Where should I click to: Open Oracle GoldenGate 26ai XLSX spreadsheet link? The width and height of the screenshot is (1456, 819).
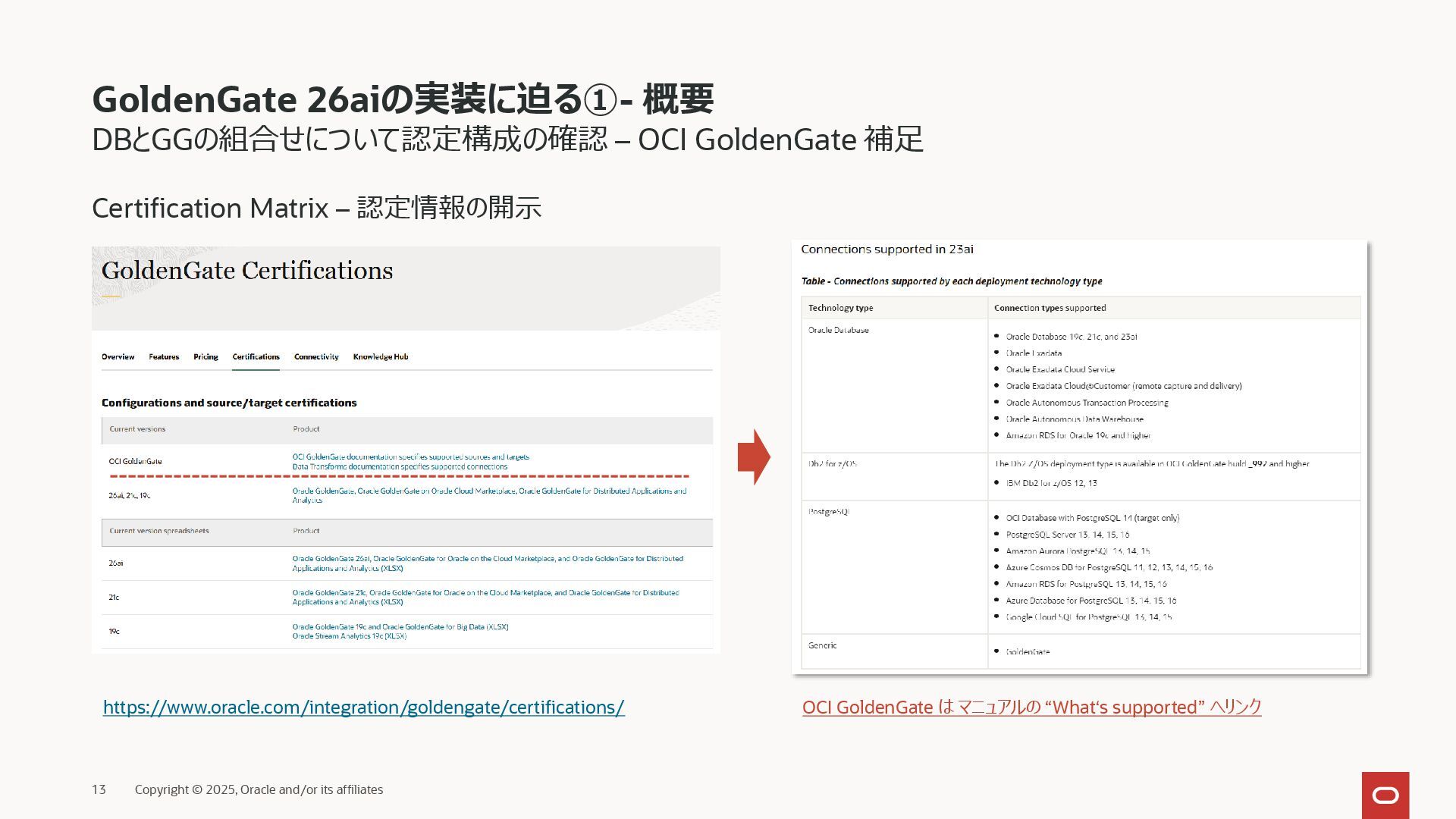click(487, 559)
